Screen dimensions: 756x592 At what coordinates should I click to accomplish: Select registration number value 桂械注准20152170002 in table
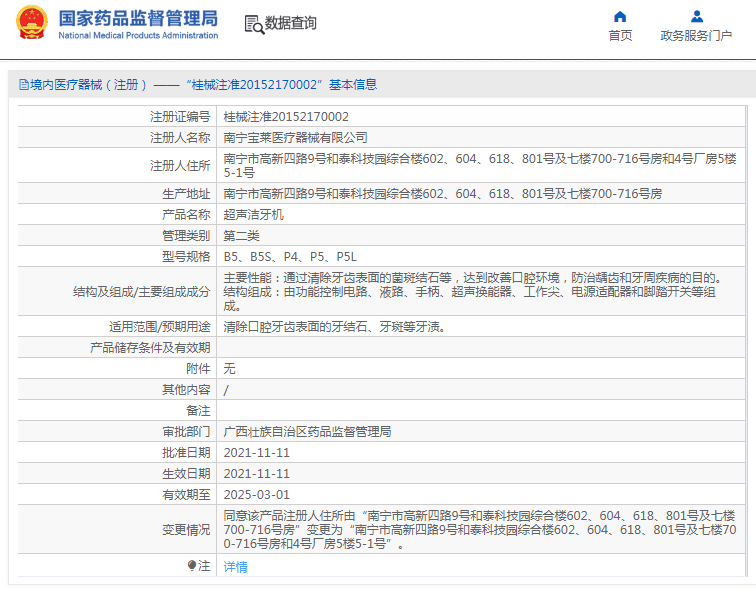[286, 117]
